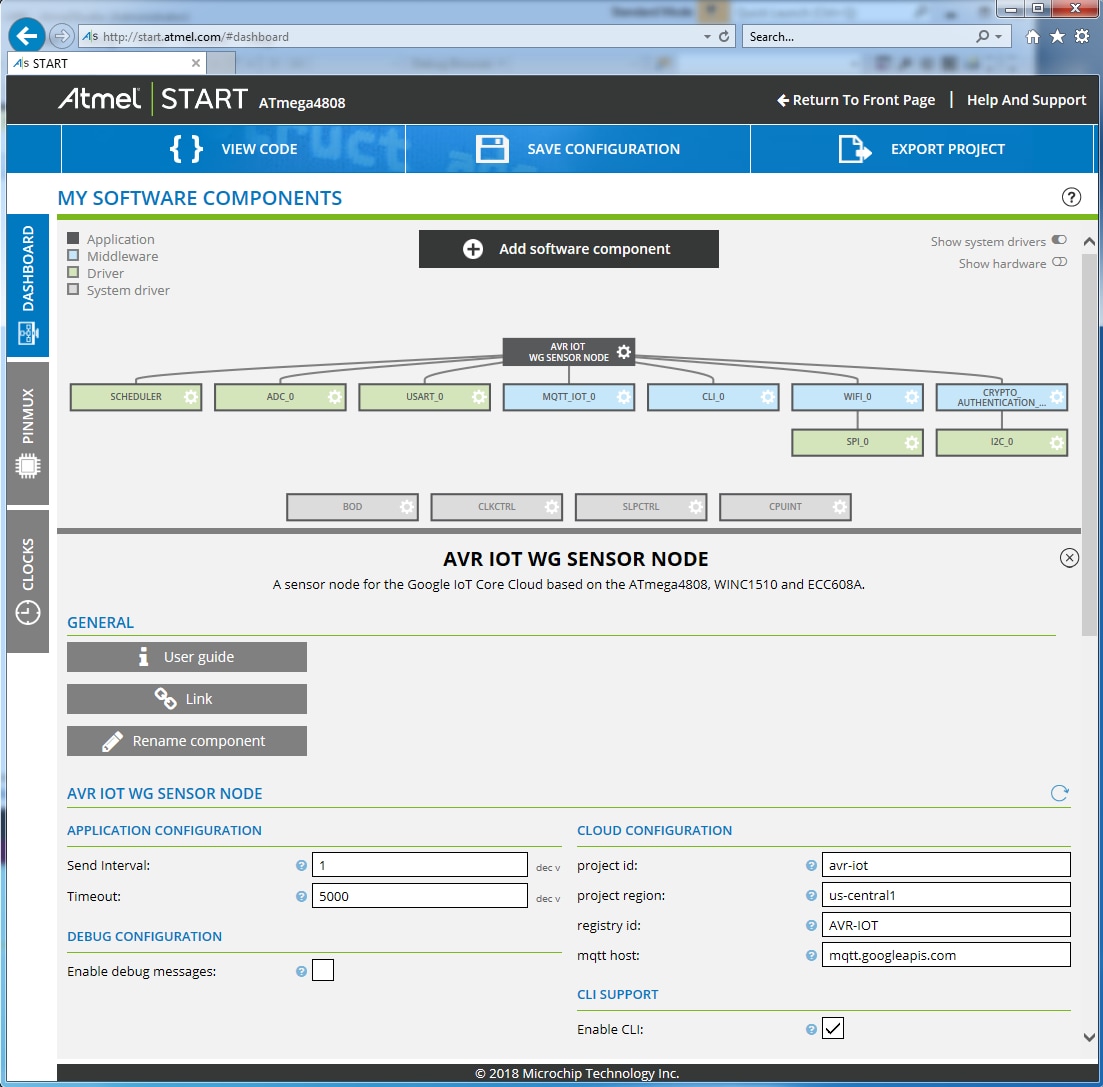Click the help question mark icon

pos(1071,197)
